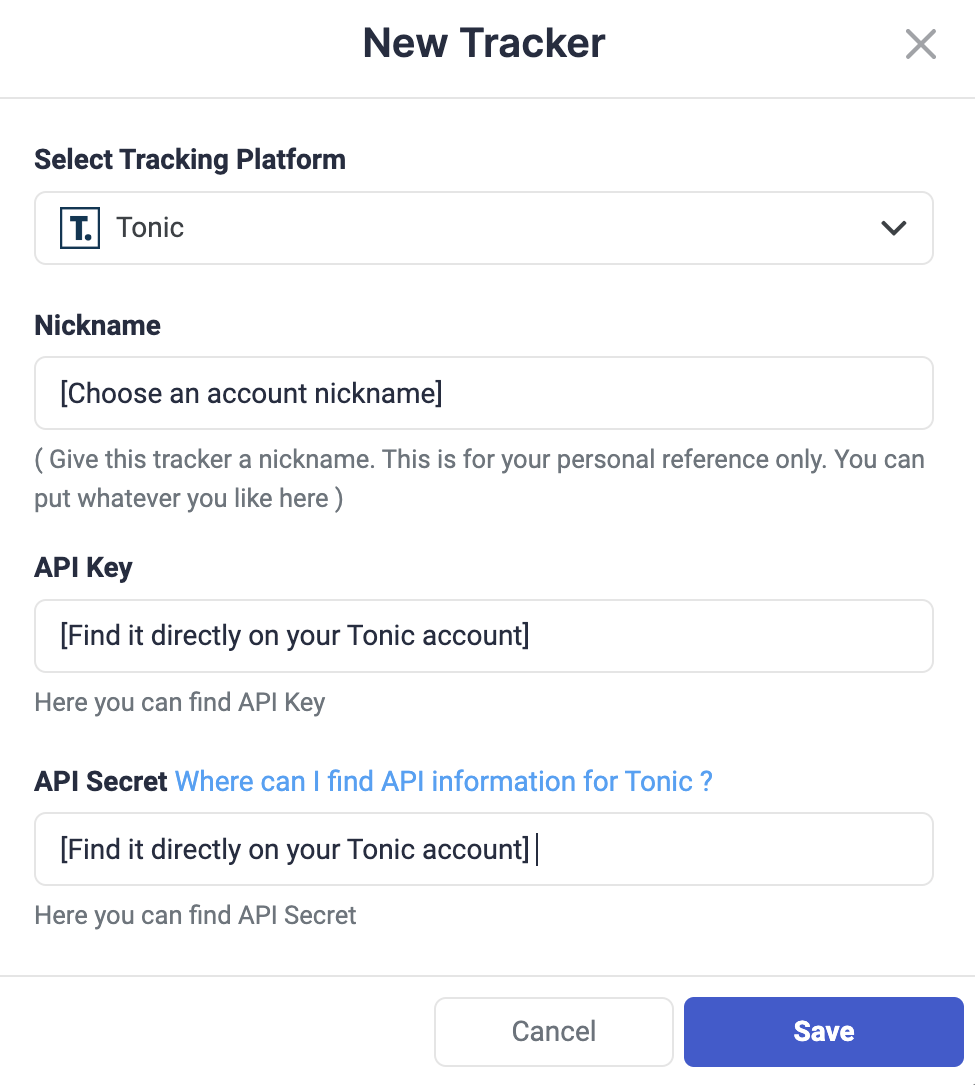Open the Tonic API information help link
The width and height of the screenshot is (975, 1085).
click(x=443, y=781)
